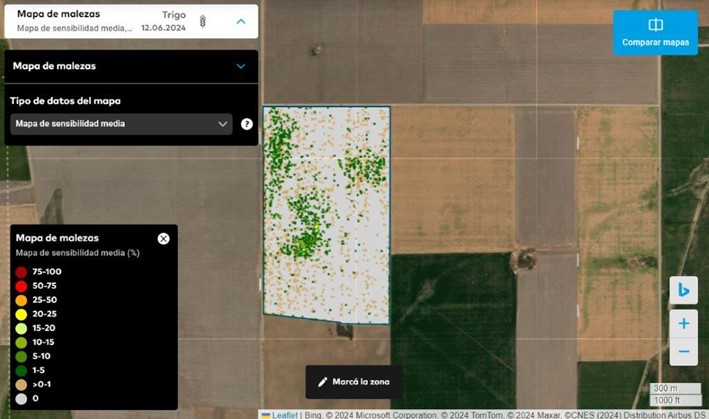The width and height of the screenshot is (709, 419).
Task: Zoom out using the minus button
Action: (684, 351)
